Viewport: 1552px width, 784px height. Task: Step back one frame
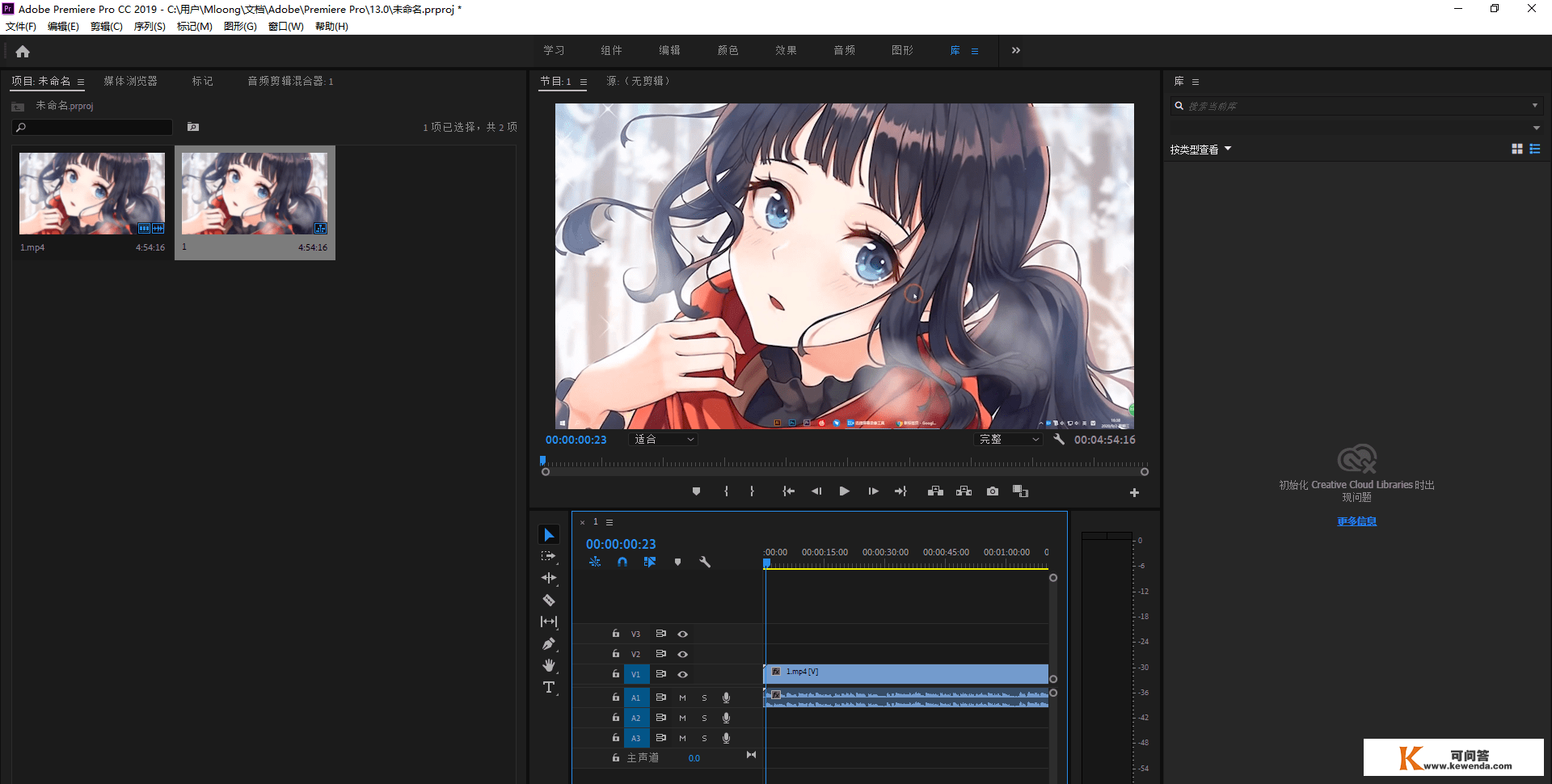pyautogui.click(x=816, y=491)
